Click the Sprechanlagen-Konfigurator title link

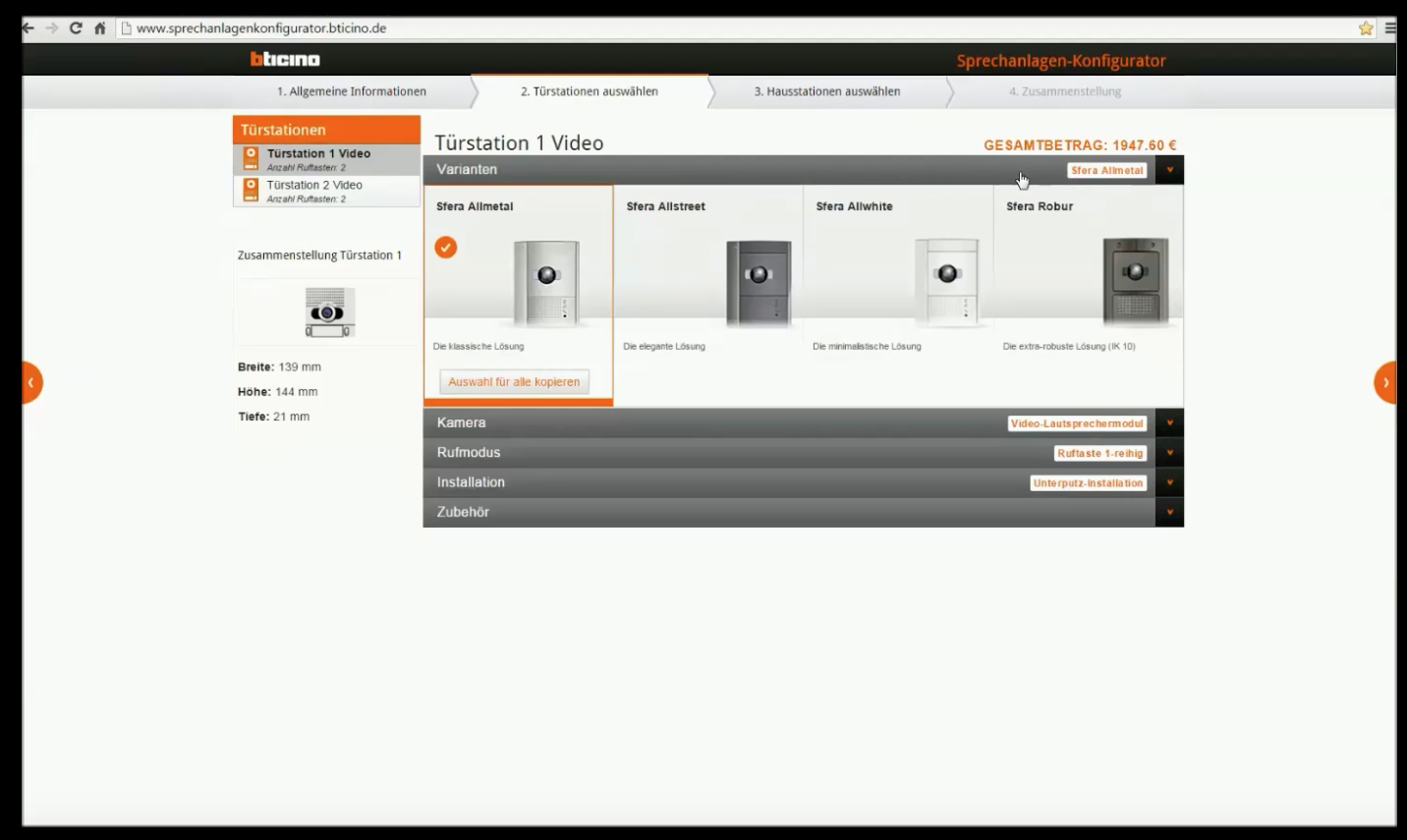click(x=1061, y=61)
